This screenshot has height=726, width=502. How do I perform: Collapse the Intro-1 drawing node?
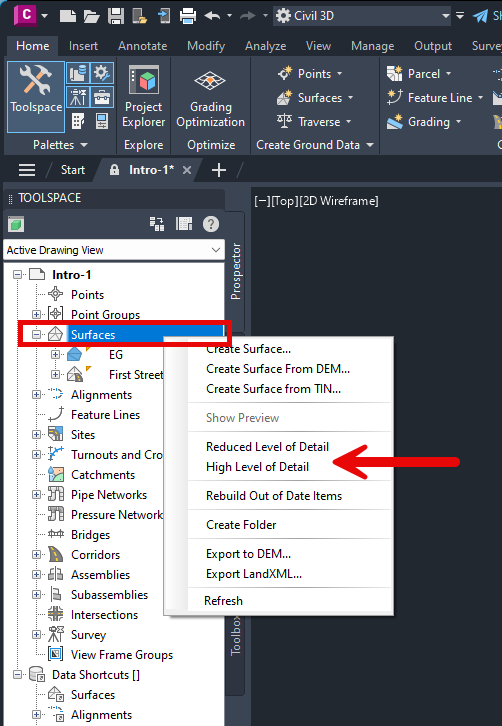coord(17,275)
